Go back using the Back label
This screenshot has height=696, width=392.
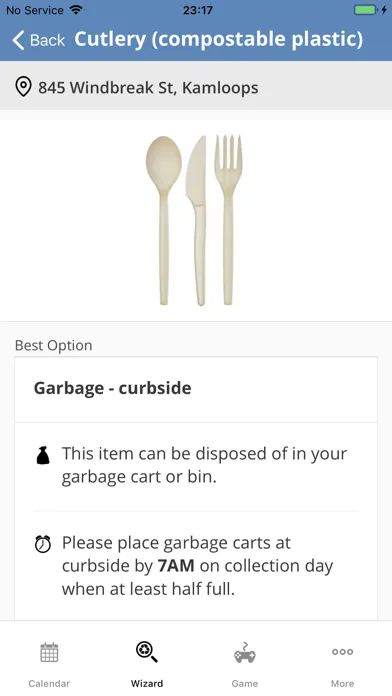[48, 40]
